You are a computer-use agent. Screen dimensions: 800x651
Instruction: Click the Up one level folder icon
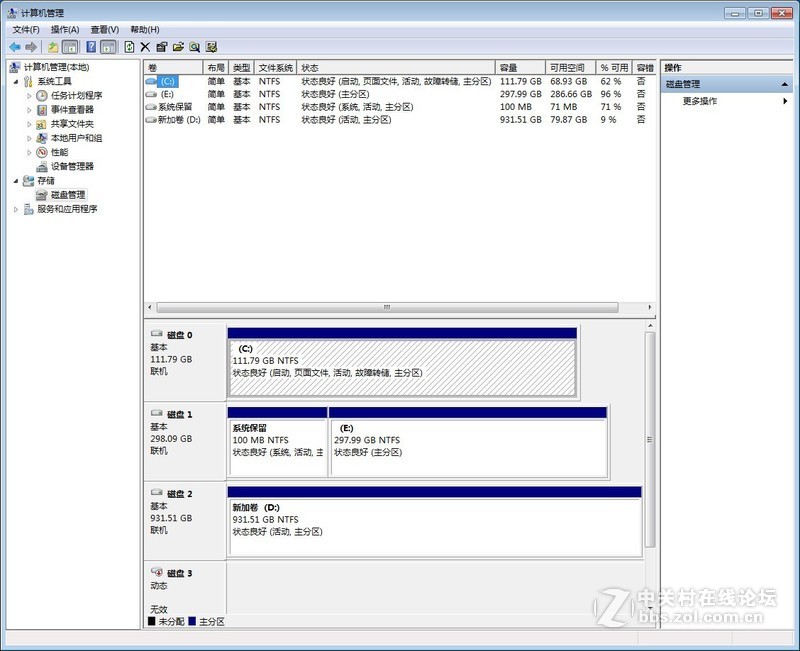53,47
